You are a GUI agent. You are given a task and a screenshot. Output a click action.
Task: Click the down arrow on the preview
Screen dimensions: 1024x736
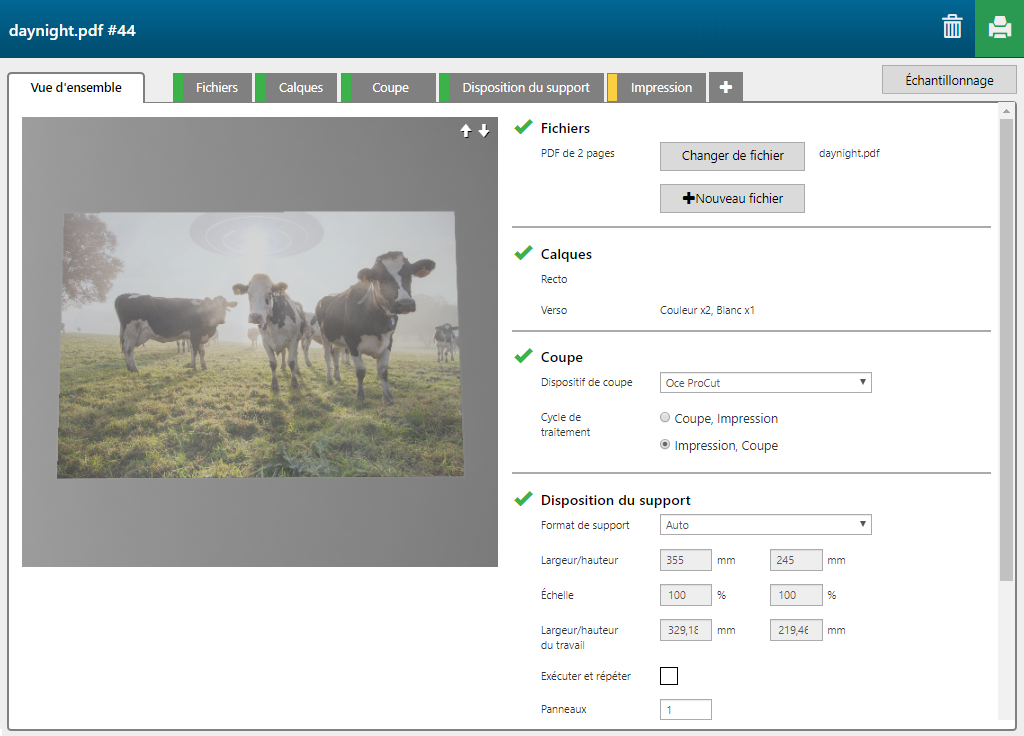coord(484,131)
